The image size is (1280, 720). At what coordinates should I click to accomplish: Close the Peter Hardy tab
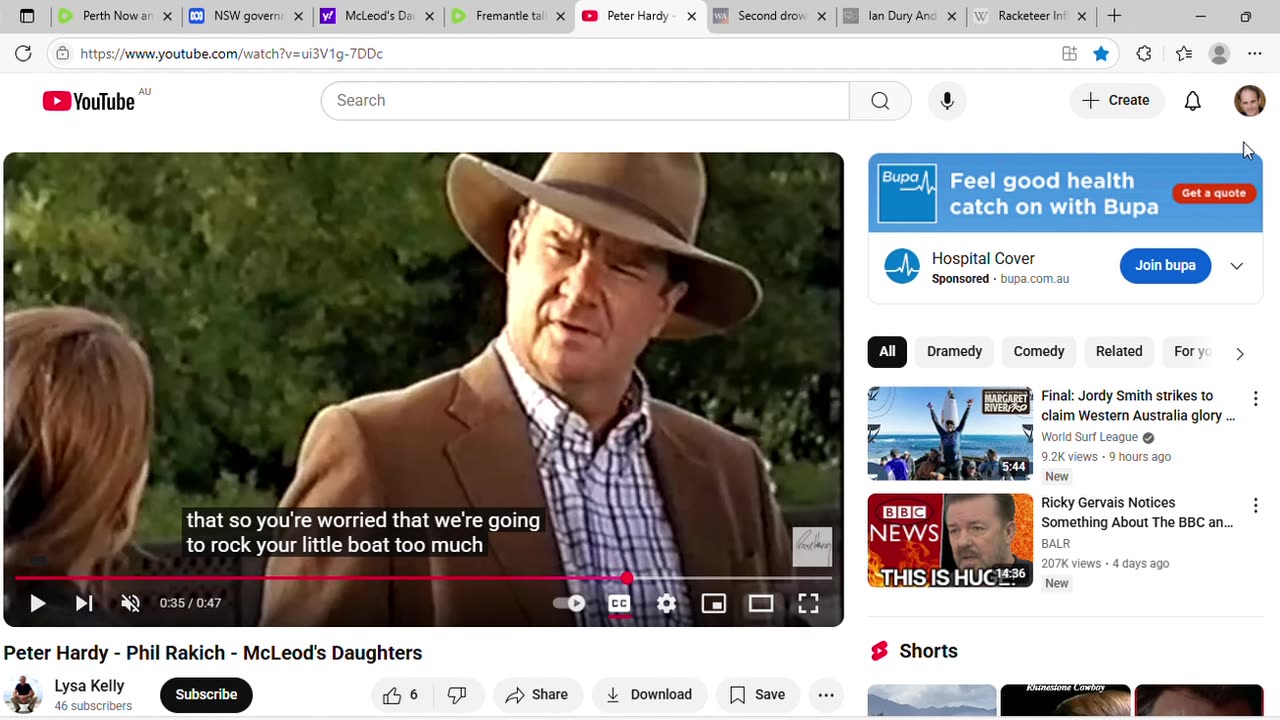pos(691,16)
